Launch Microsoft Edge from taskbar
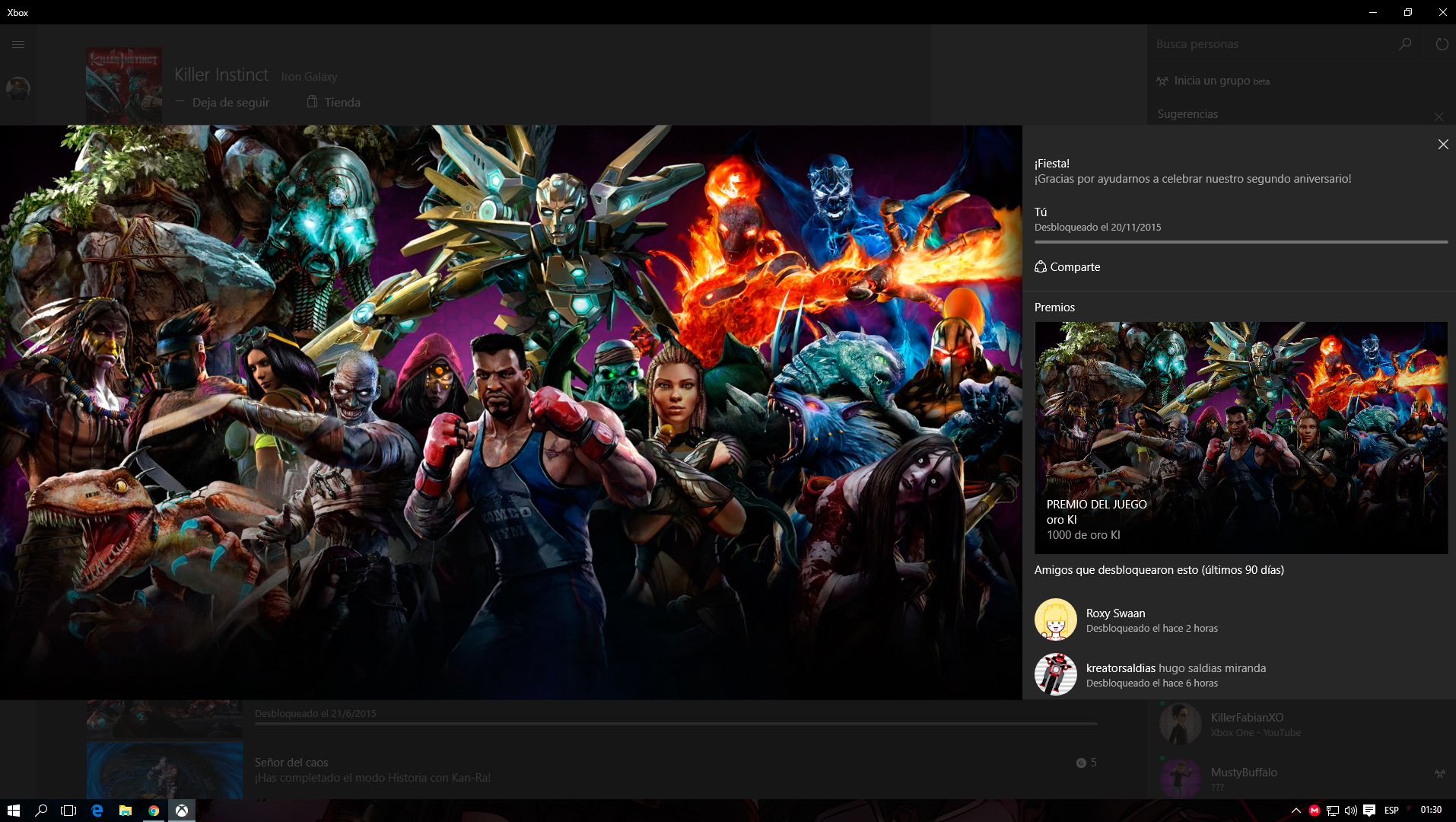The image size is (1456, 822). (97, 811)
